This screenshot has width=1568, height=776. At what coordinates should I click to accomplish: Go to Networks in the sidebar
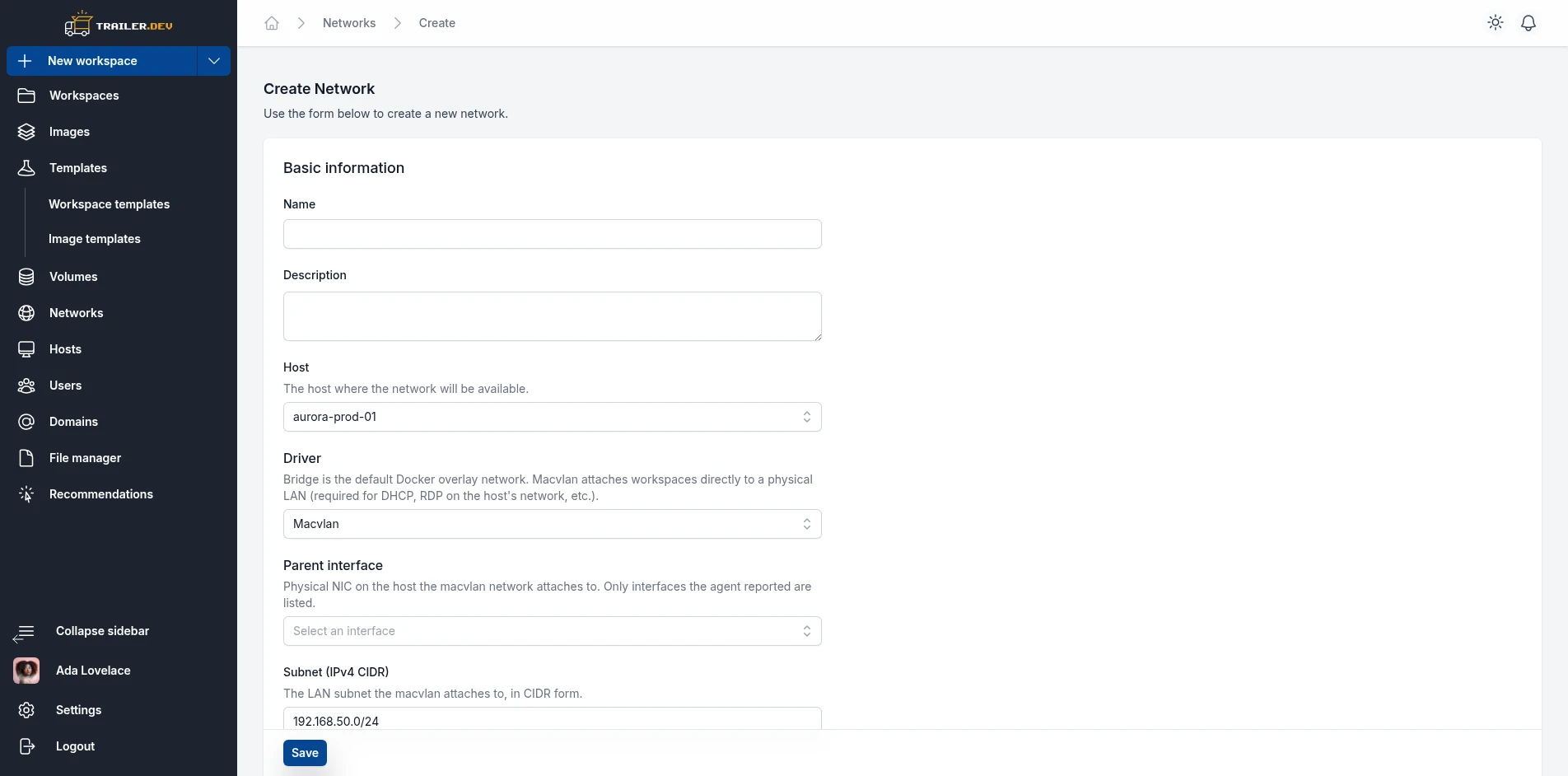[76, 313]
